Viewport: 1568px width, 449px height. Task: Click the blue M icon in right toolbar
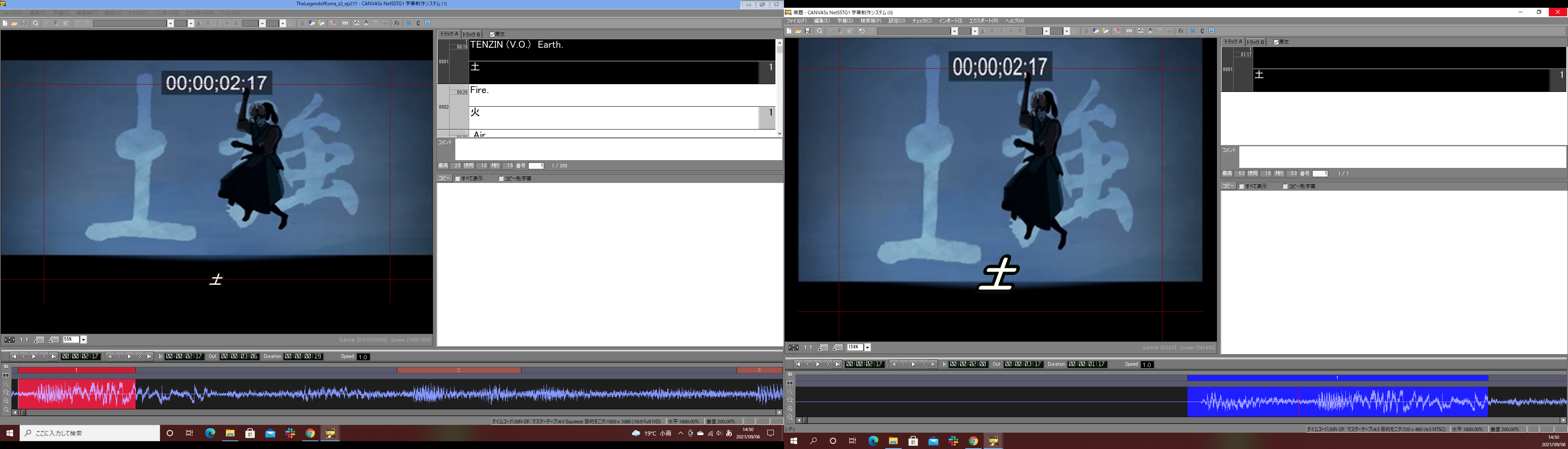click(x=1192, y=31)
